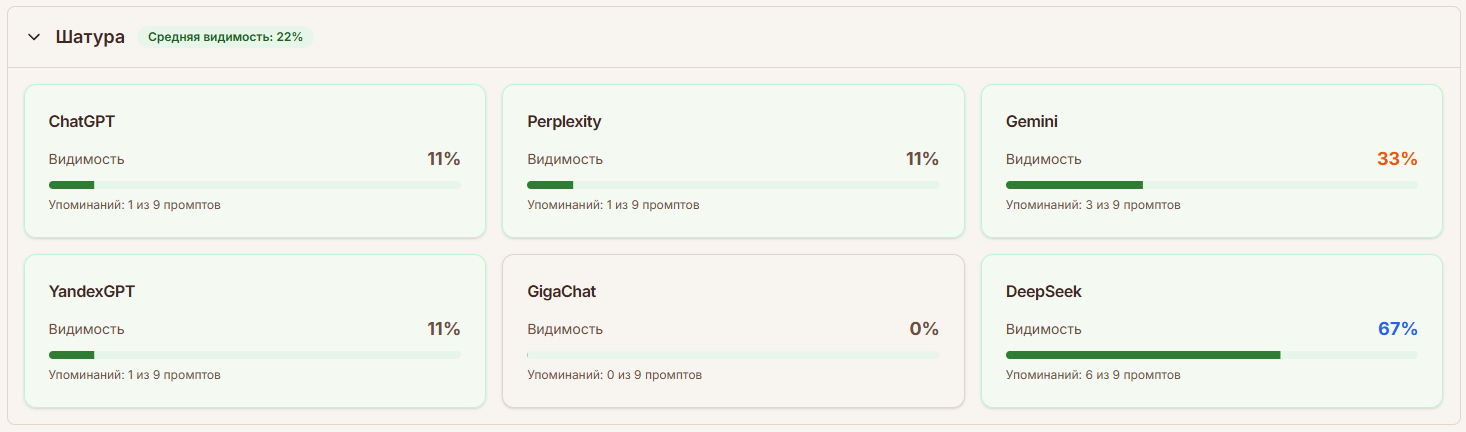Click the GigaChat card title
This screenshot has width=1466, height=432.
[562, 292]
